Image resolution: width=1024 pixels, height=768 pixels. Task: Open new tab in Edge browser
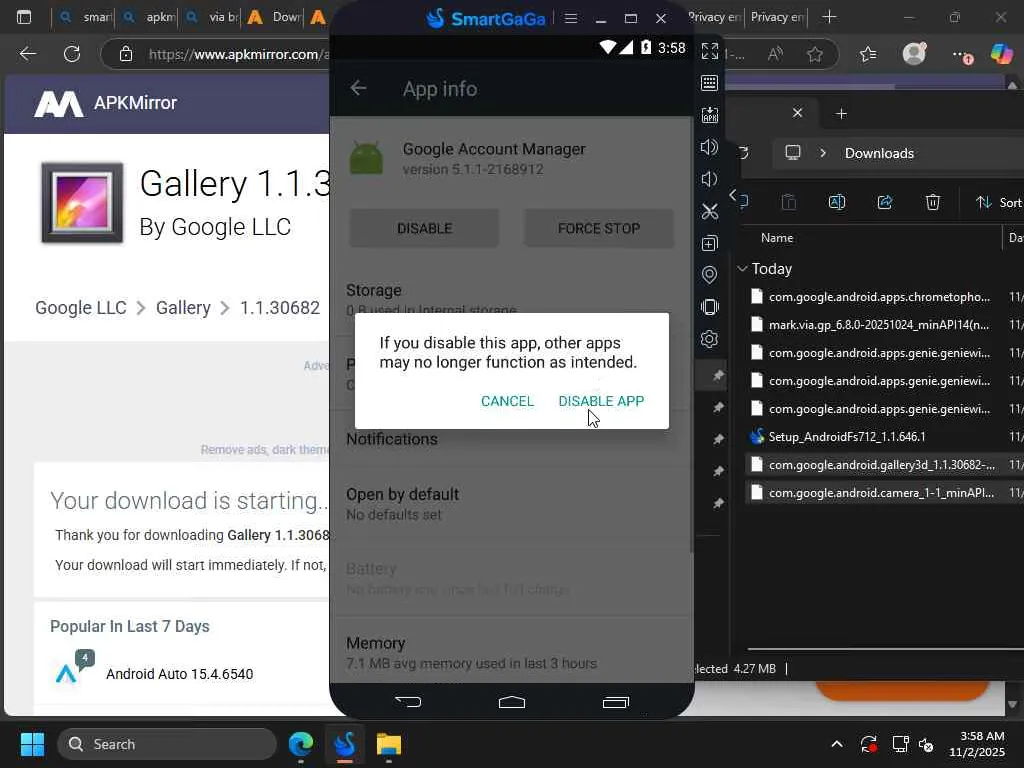(829, 17)
